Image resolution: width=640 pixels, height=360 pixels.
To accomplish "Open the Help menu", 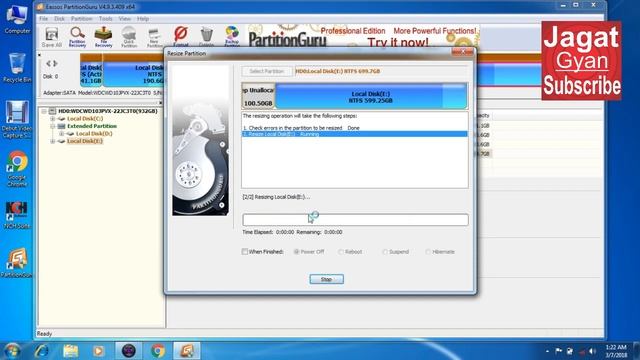I will coord(143,19).
